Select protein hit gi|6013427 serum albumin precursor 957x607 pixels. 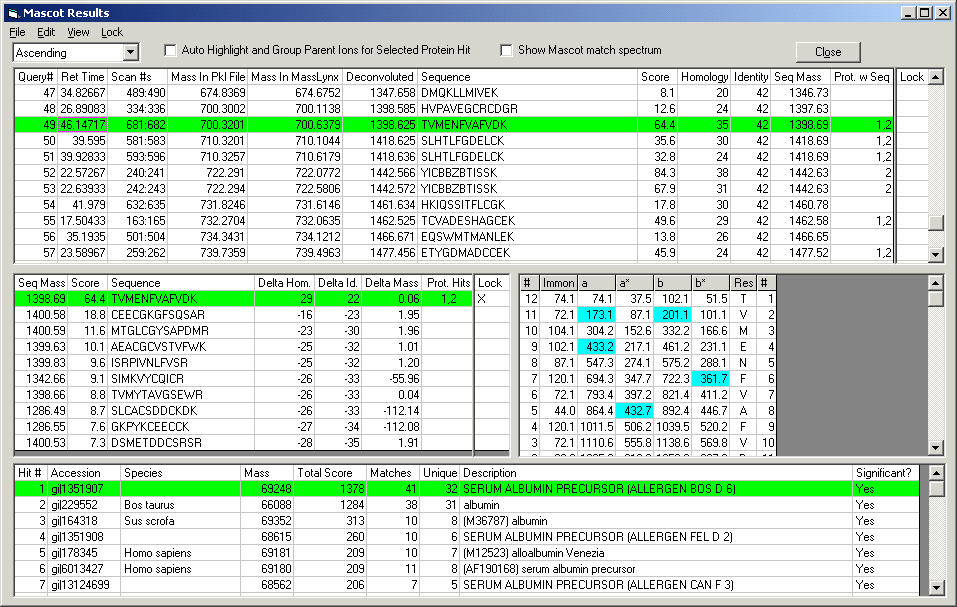click(x=467, y=569)
